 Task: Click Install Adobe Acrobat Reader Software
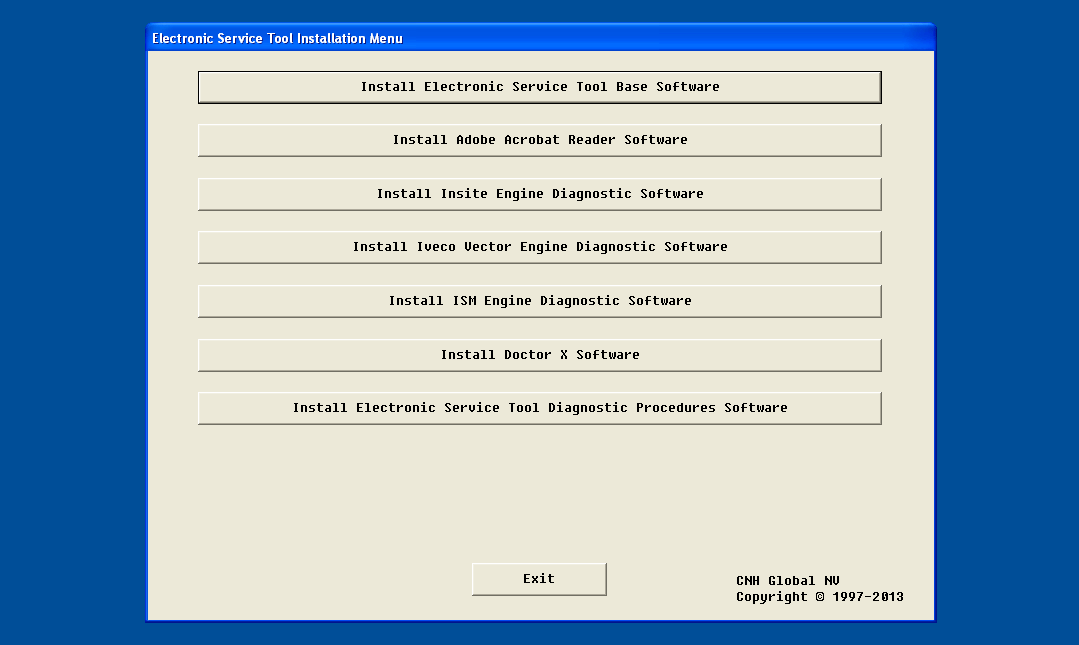[x=540, y=140]
